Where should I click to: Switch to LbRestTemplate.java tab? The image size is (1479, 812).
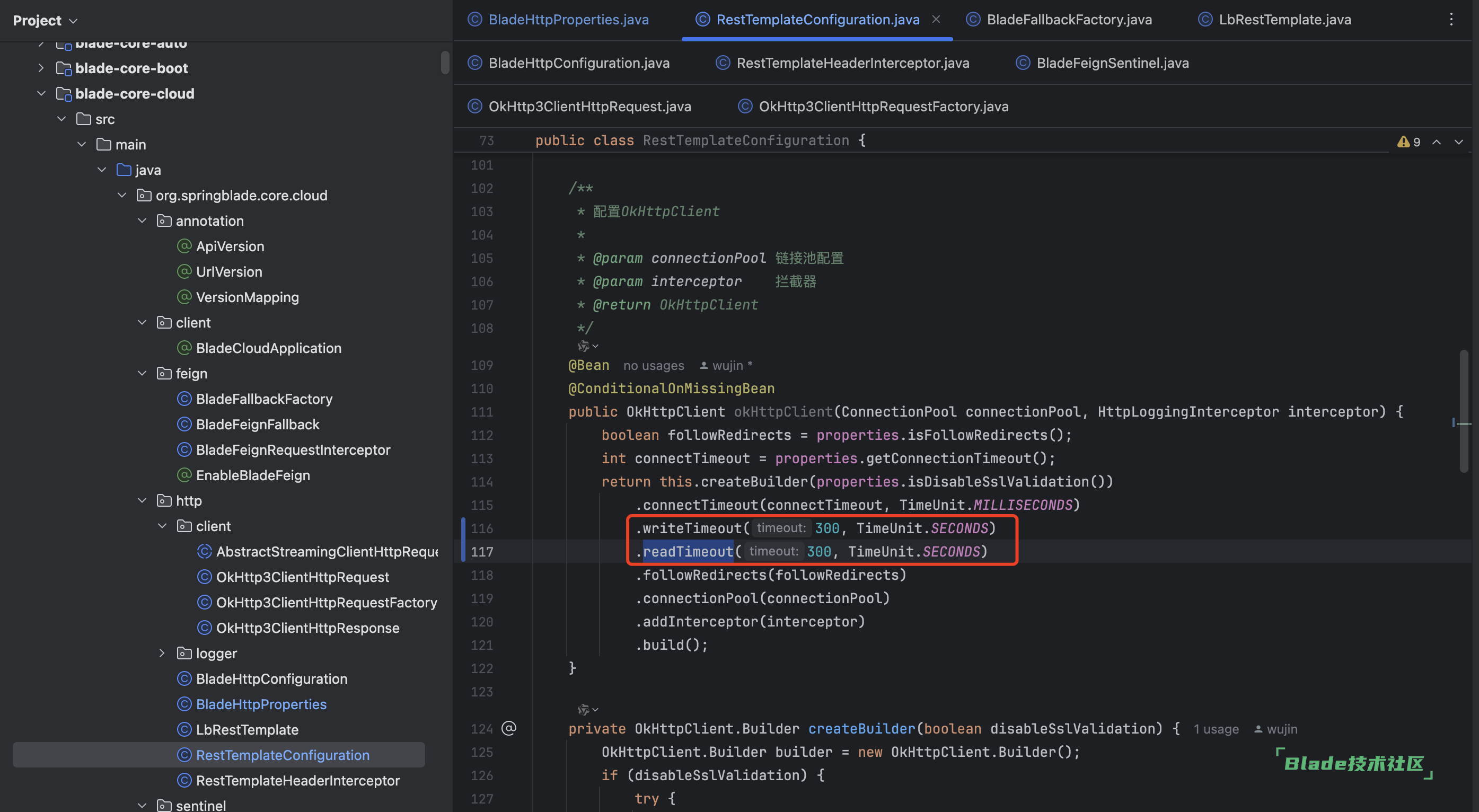(x=1274, y=20)
